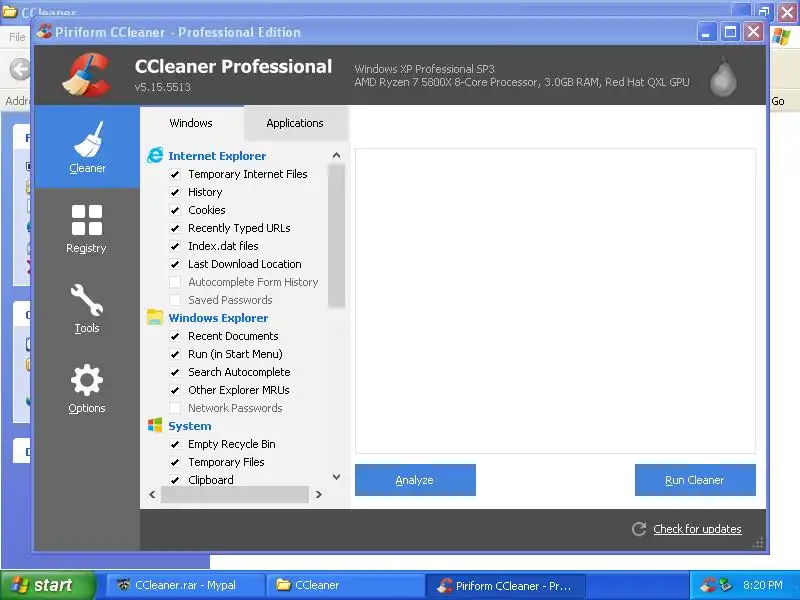Click the Internet Explorer group heading
800x600 pixels.
click(217, 156)
